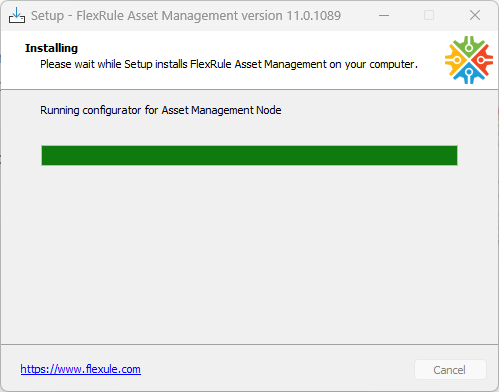Cancel the installation
Viewport: 499px width, 392px height.
point(450,369)
